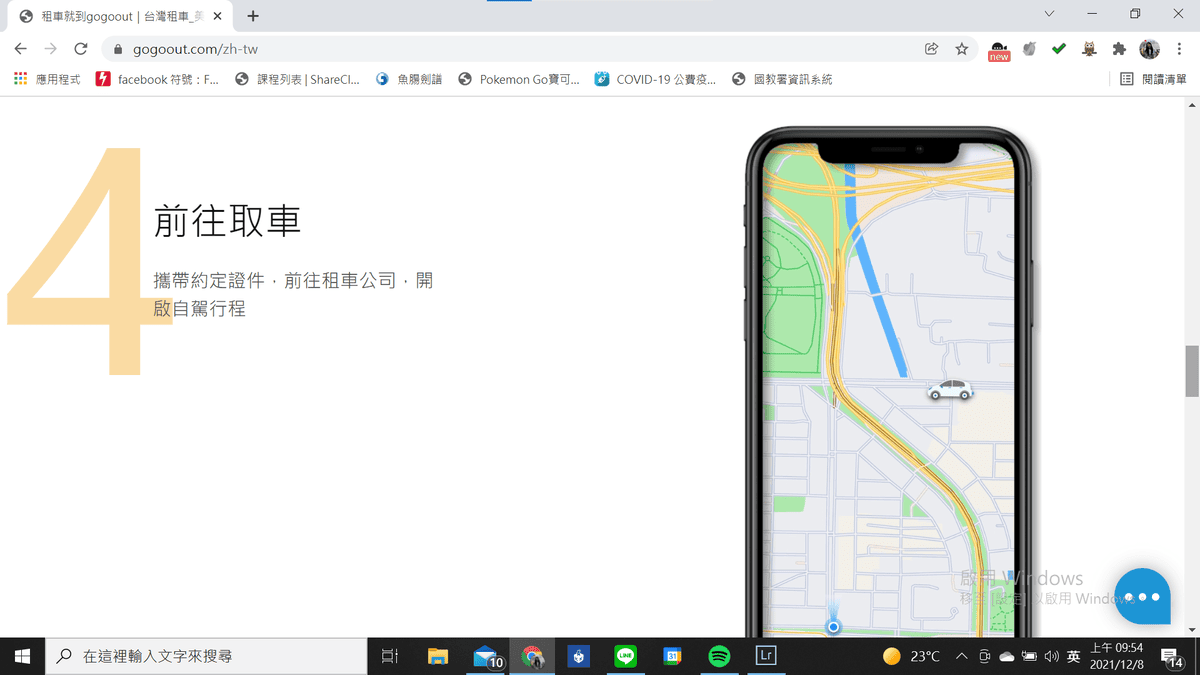1200x675 pixels.
Task: Click the owl extension icon
Action: (x=1089, y=49)
